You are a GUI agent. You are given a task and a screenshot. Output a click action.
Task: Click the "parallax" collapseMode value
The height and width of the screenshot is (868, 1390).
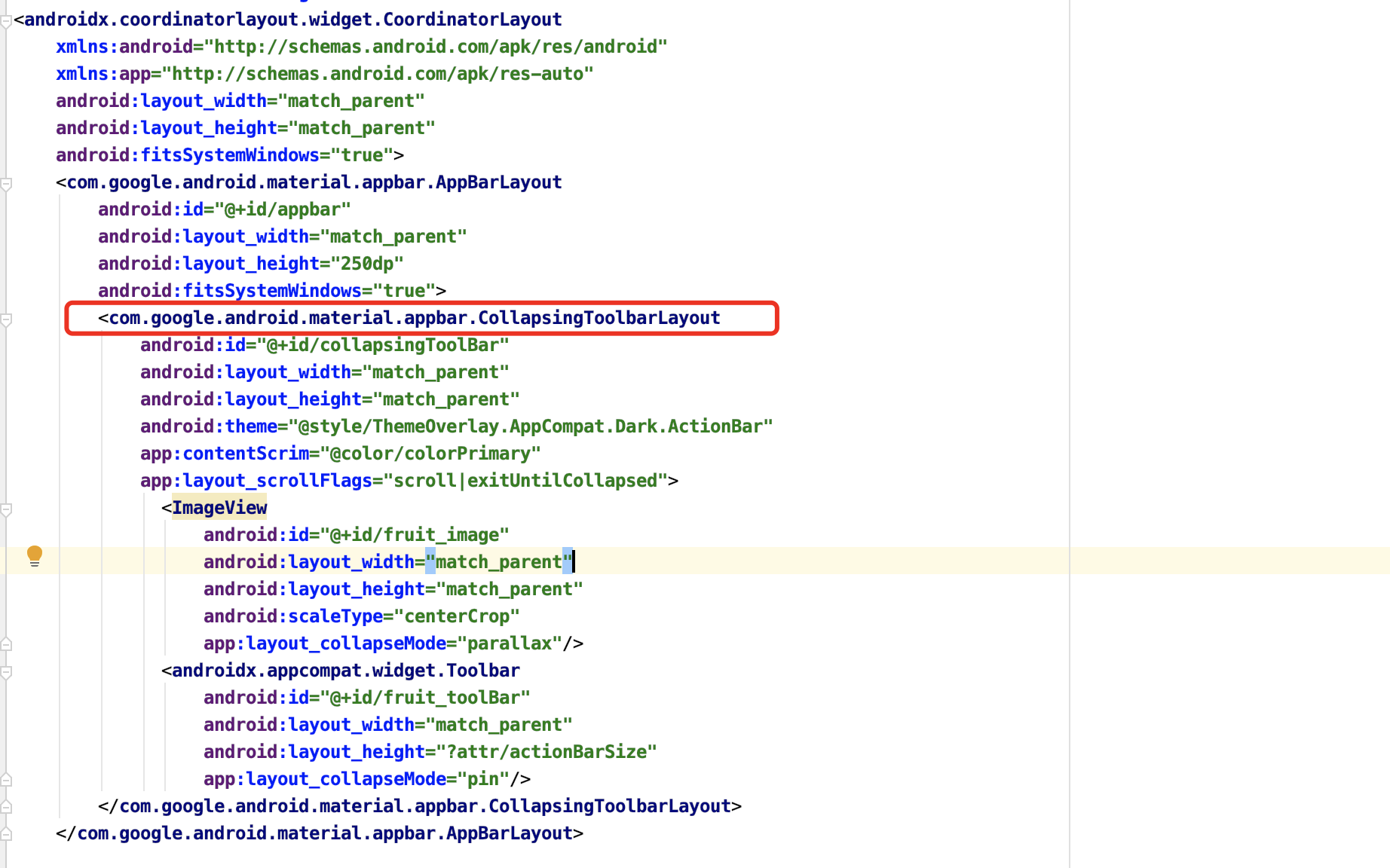510,643
